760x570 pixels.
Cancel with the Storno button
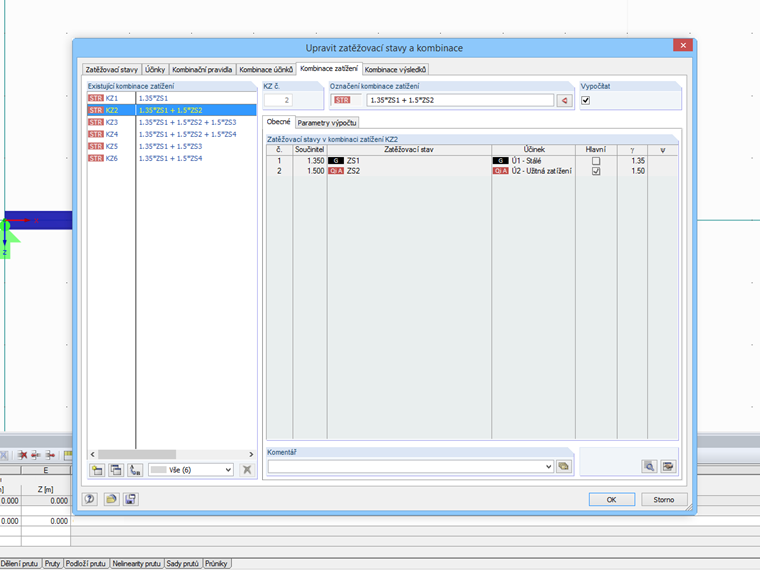[x=664, y=499]
